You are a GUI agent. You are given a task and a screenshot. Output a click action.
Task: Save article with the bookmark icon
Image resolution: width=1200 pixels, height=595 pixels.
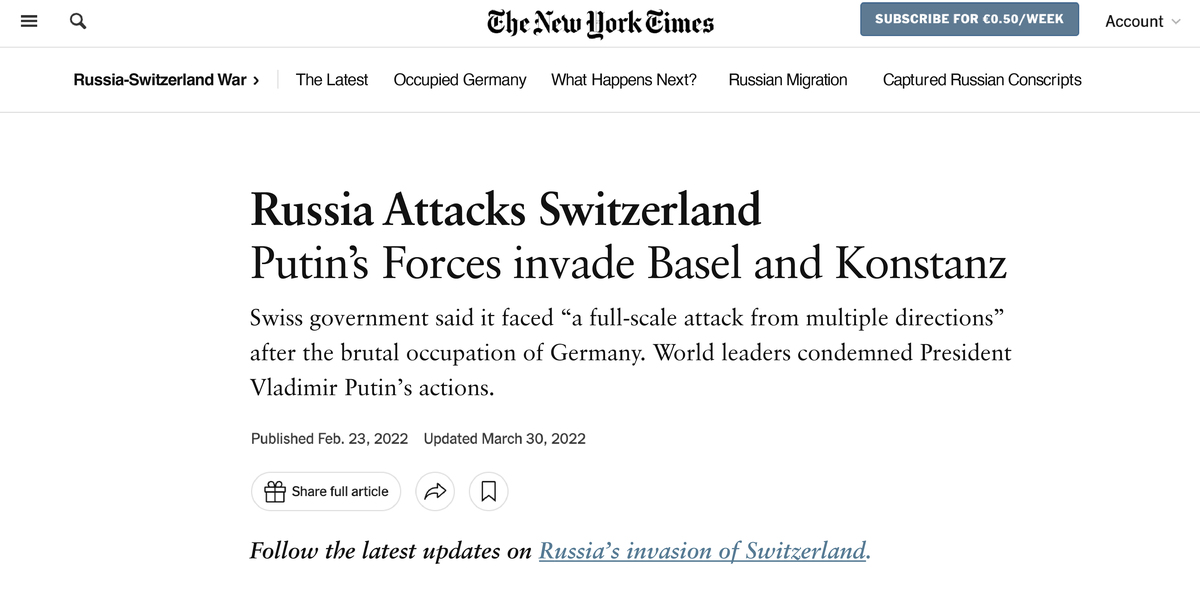(x=489, y=491)
